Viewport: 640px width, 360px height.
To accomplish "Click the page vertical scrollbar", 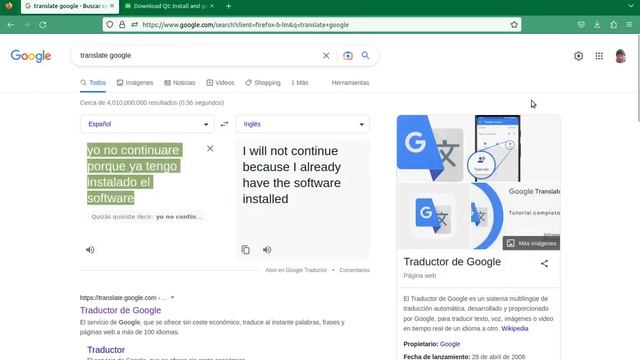I will 638,78.
